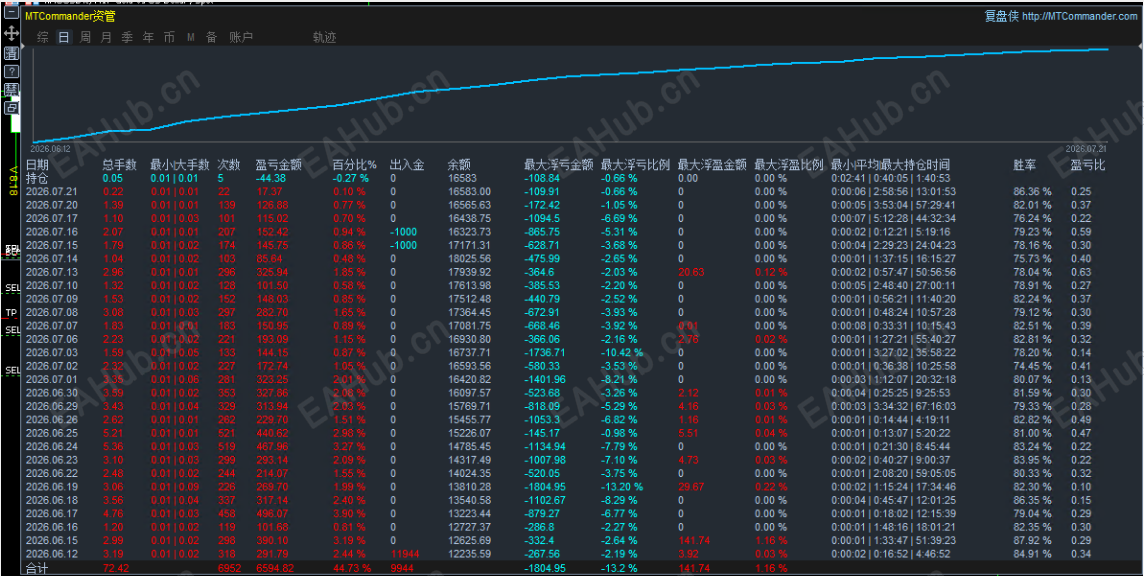
Task: Click the 合计 totals row label
Action: tap(38, 567)
